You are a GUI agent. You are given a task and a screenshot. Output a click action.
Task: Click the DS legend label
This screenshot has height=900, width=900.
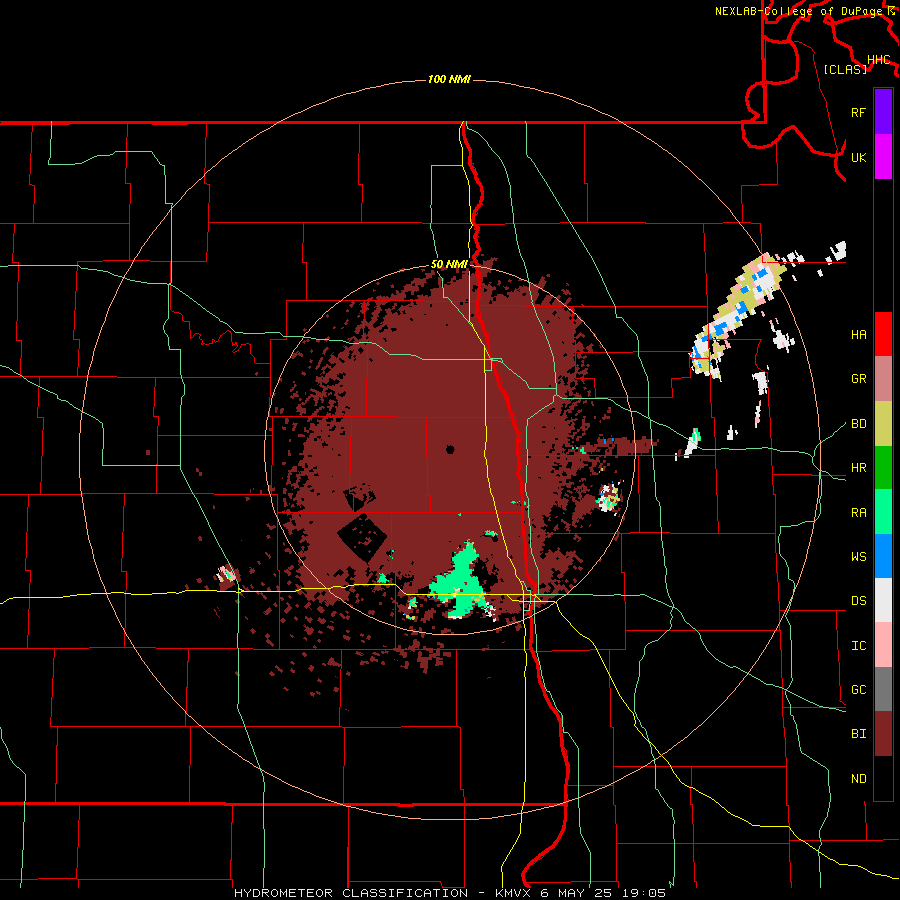click(x=858, y=601)
